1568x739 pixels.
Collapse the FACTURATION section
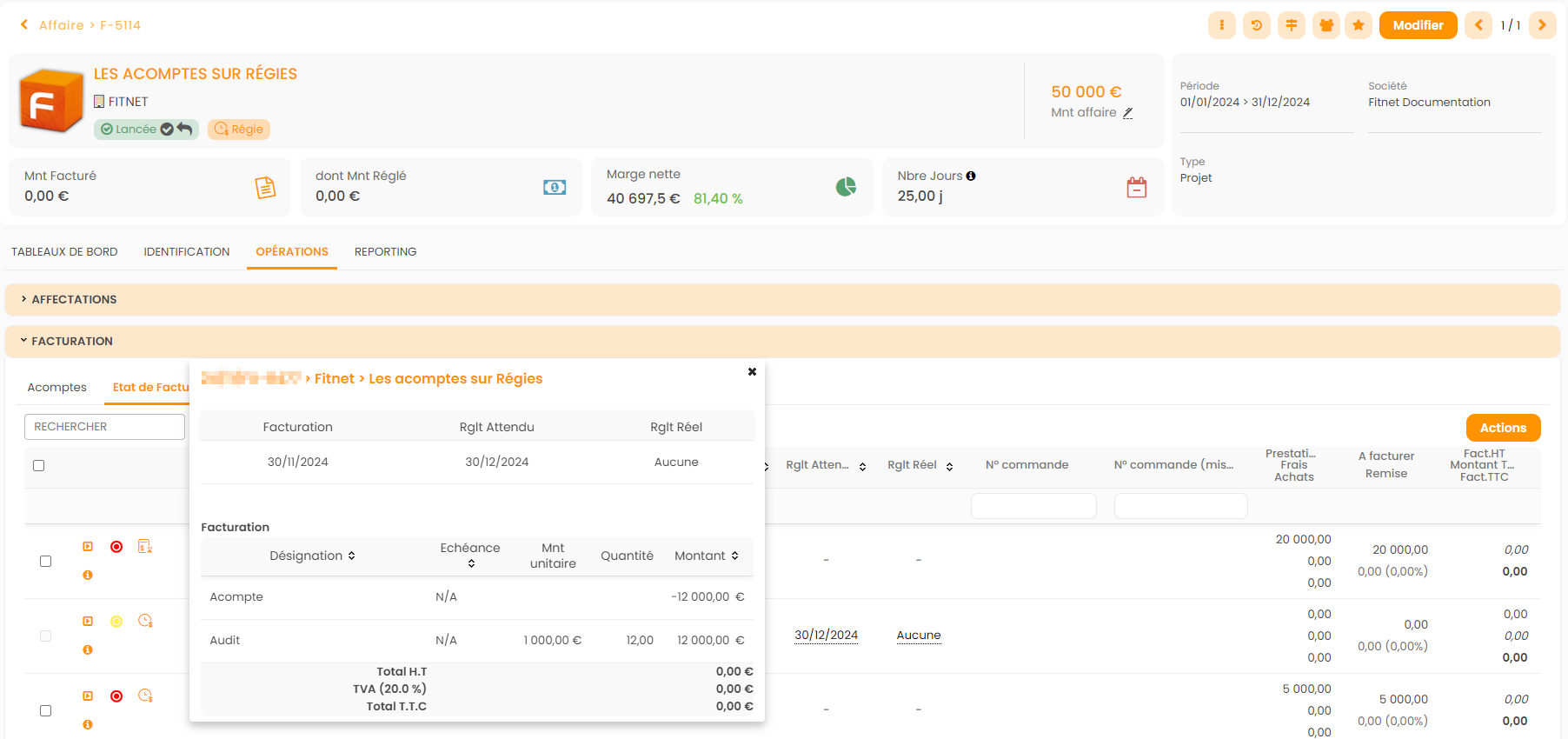[x=72, y=342]
